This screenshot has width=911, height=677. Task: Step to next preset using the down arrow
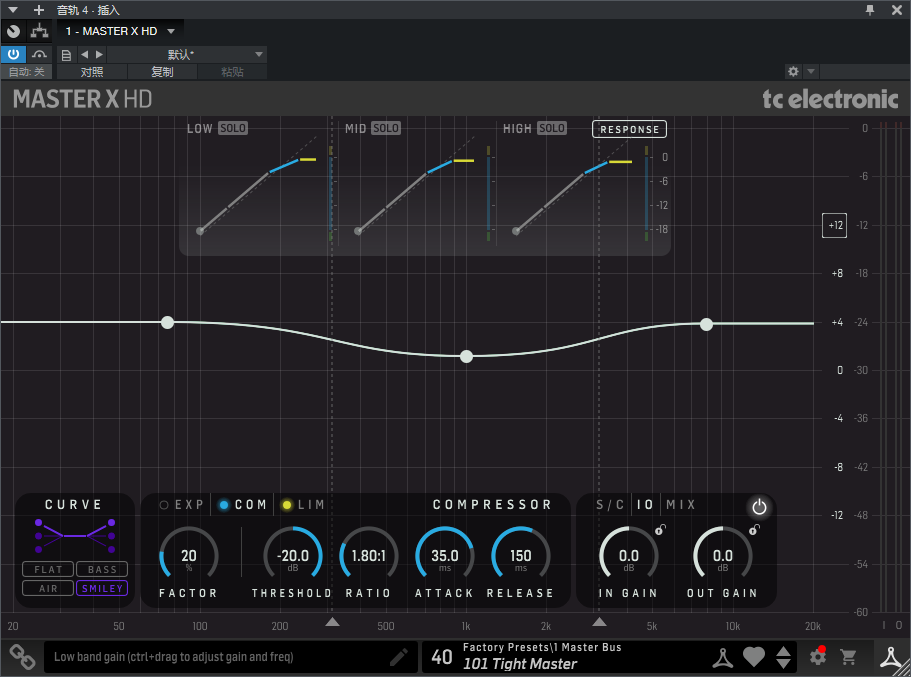pyautogui.click(x=784, y=664)
